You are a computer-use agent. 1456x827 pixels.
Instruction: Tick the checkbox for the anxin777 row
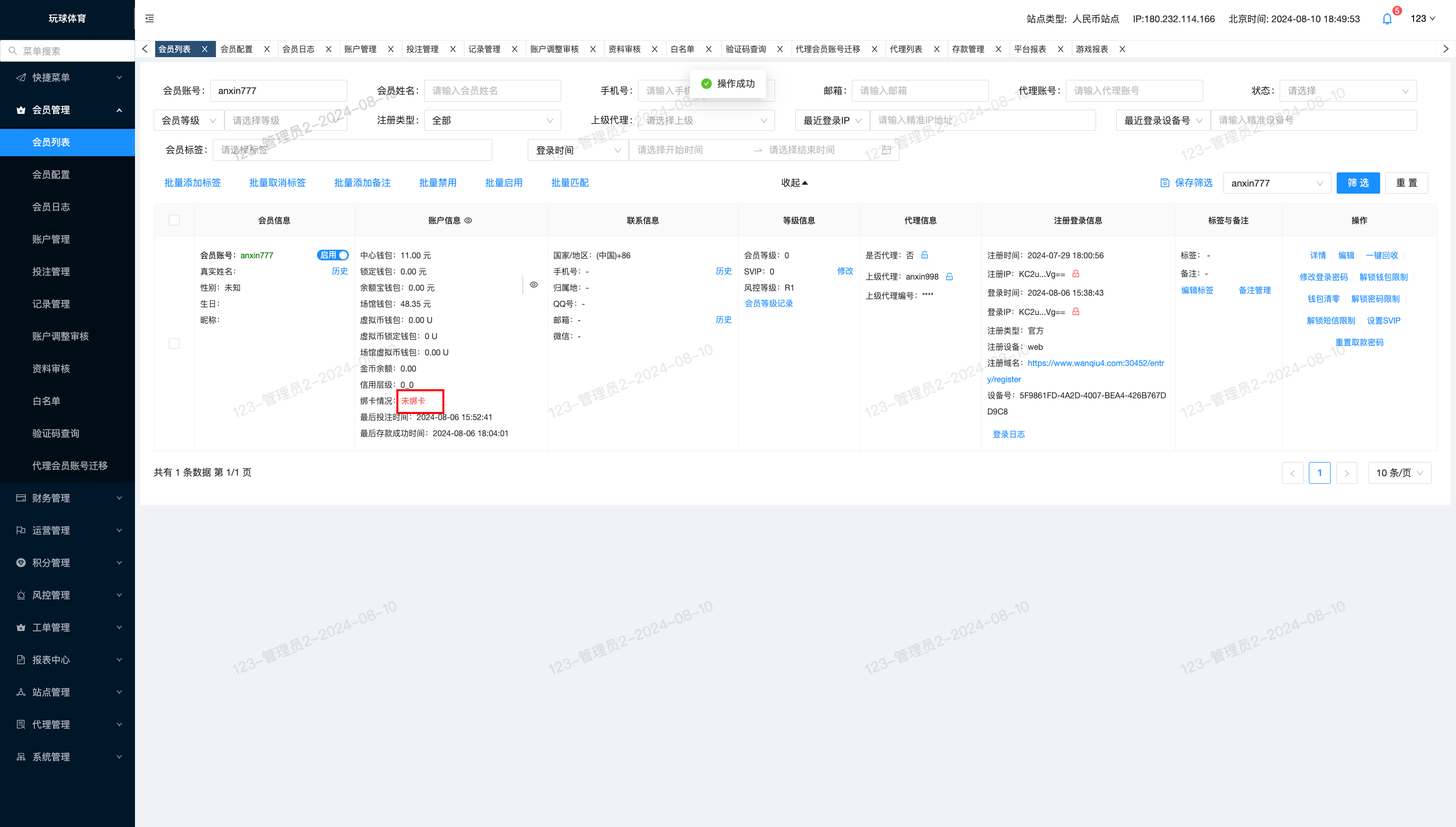tap(174, 344)
